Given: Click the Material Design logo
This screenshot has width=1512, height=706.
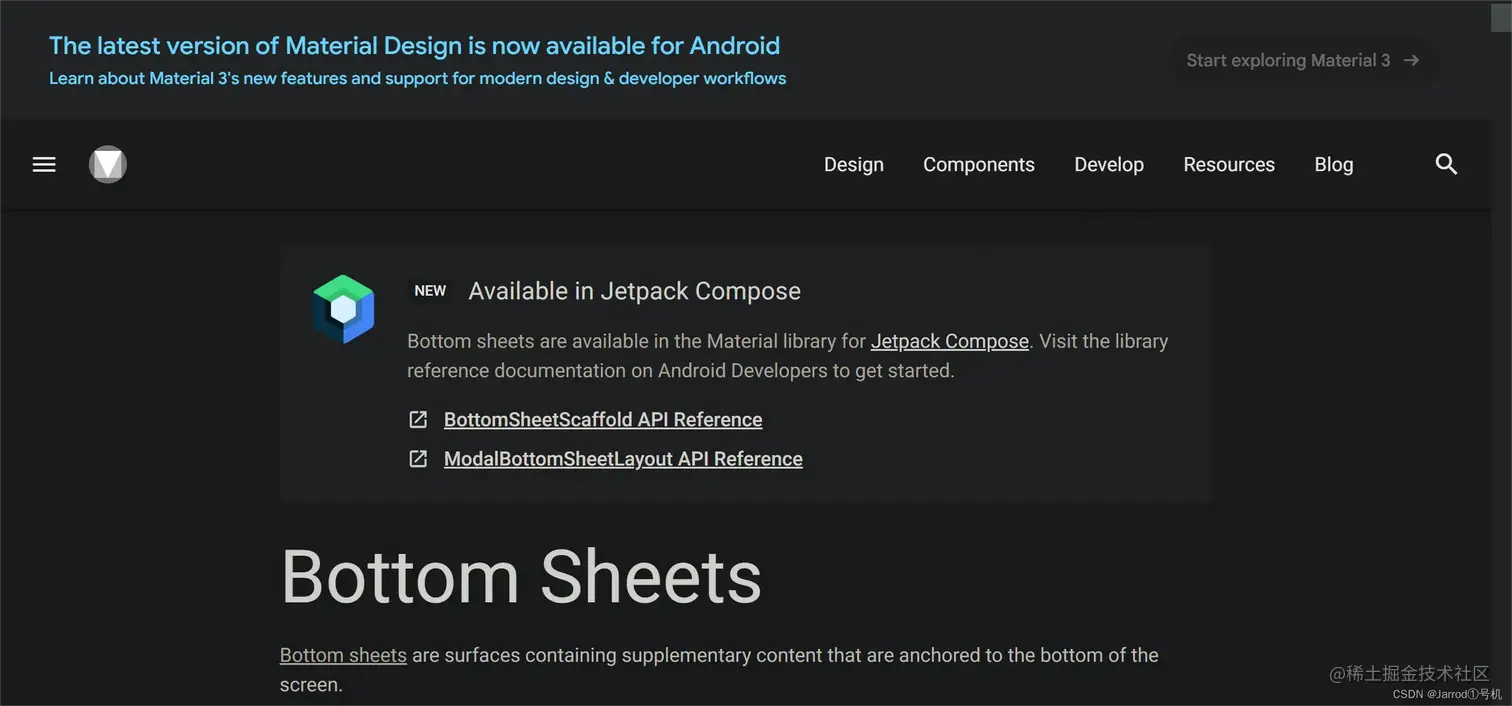Looking at the screenshot, I should click(108, 164).
